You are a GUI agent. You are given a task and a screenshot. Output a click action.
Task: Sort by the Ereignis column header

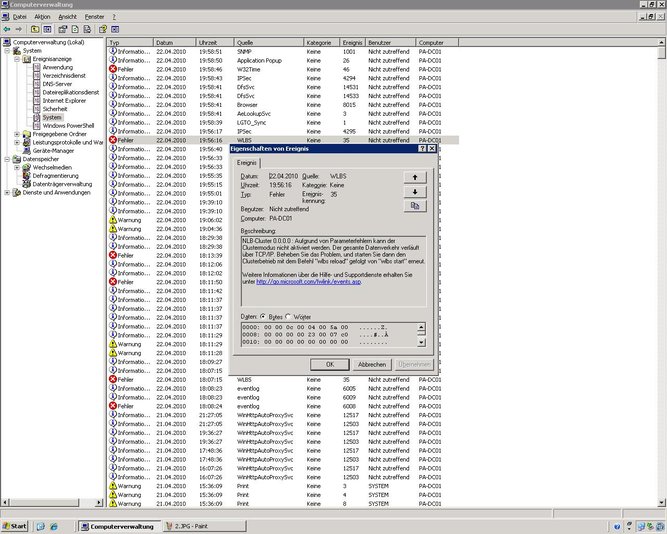pyautogui.click(x=352, y=43)
